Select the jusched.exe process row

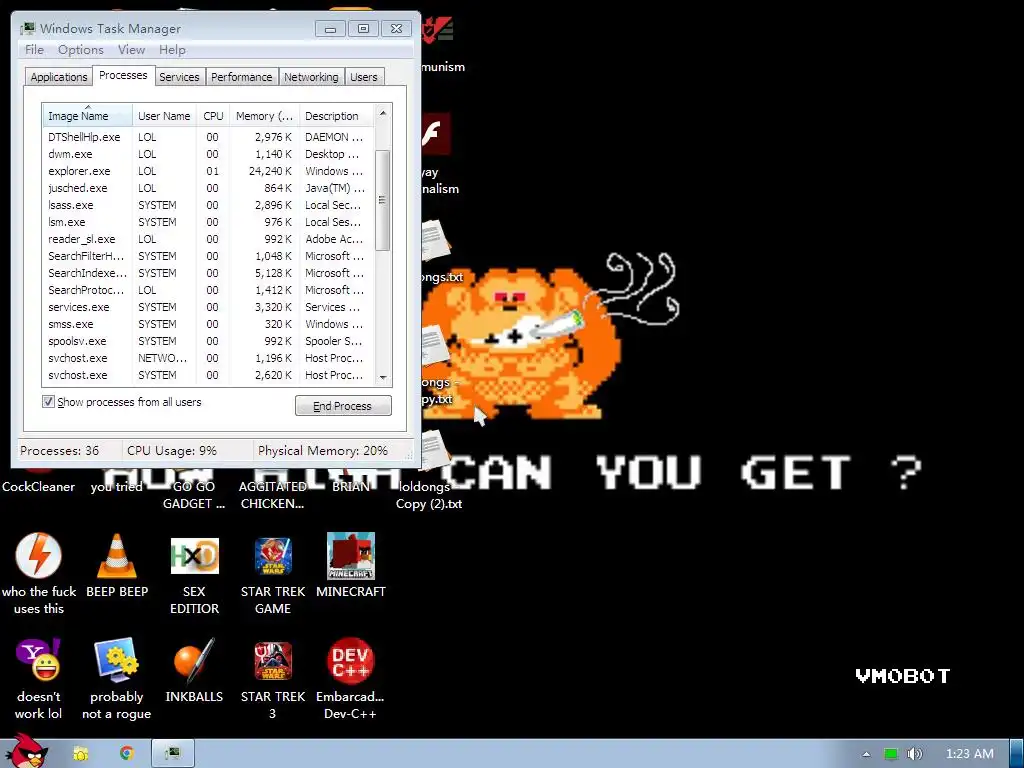pos(209,188)
